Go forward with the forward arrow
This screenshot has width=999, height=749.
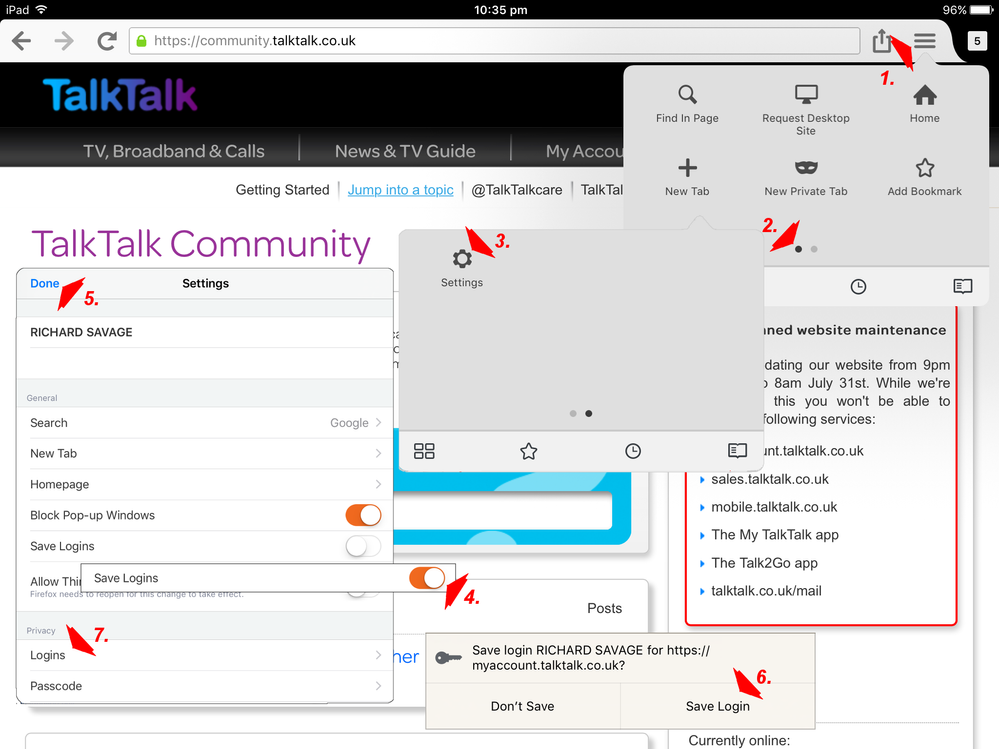(x=64, y=41)
